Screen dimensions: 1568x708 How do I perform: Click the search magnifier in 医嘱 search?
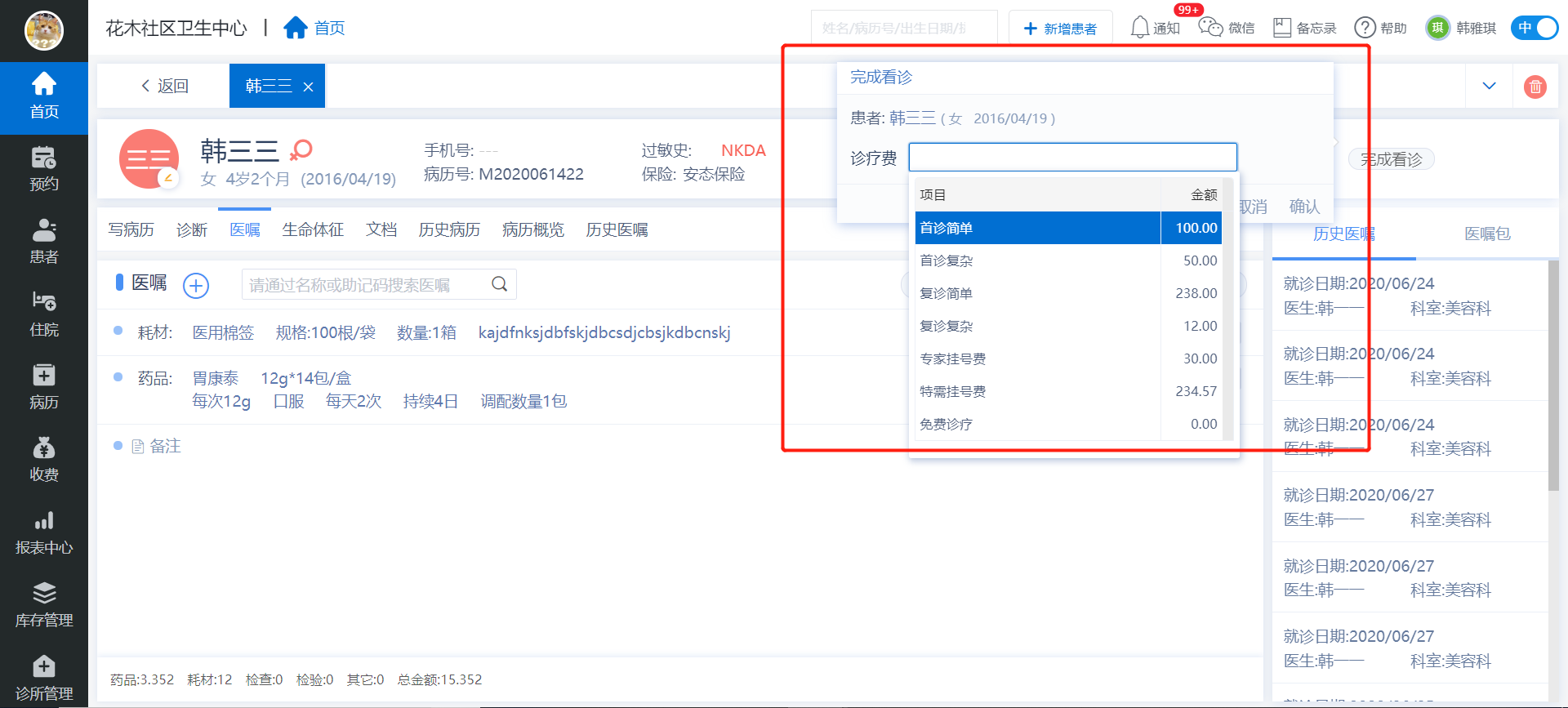pyautogui.click(x=500, y=284)
